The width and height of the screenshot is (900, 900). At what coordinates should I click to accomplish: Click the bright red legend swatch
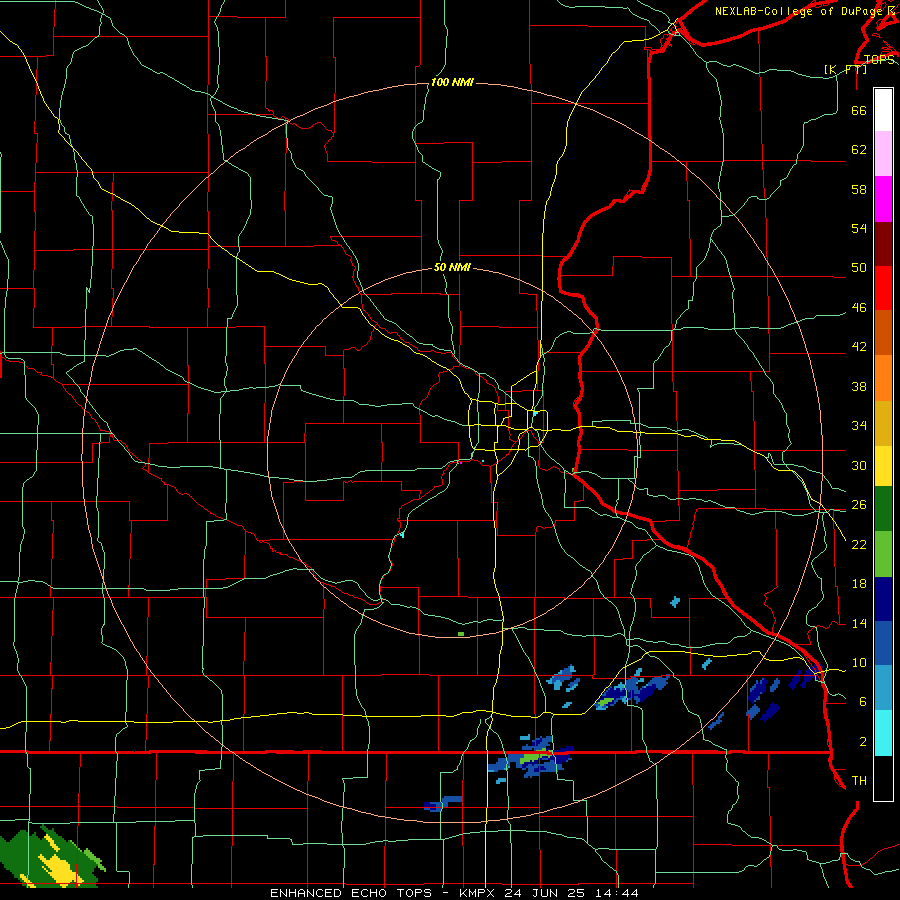pos(883,288)
